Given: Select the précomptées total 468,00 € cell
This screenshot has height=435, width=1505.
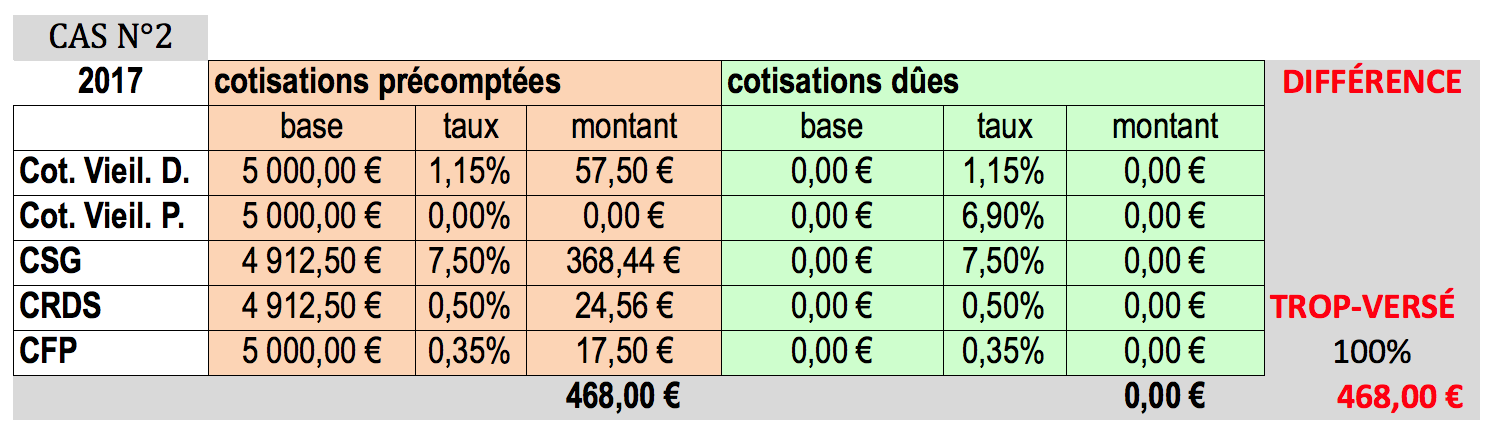Looking at the screenshot, I should tap(624, 398).
